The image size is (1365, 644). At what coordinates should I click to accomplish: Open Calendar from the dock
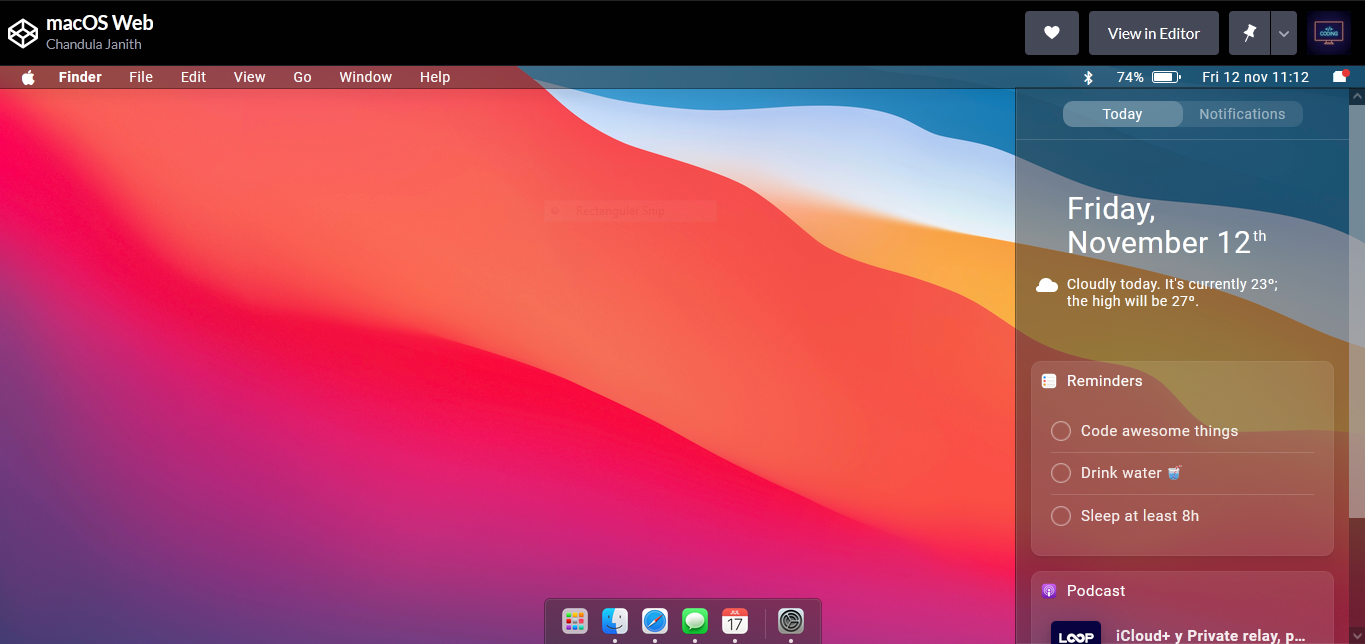pos(735,621)
